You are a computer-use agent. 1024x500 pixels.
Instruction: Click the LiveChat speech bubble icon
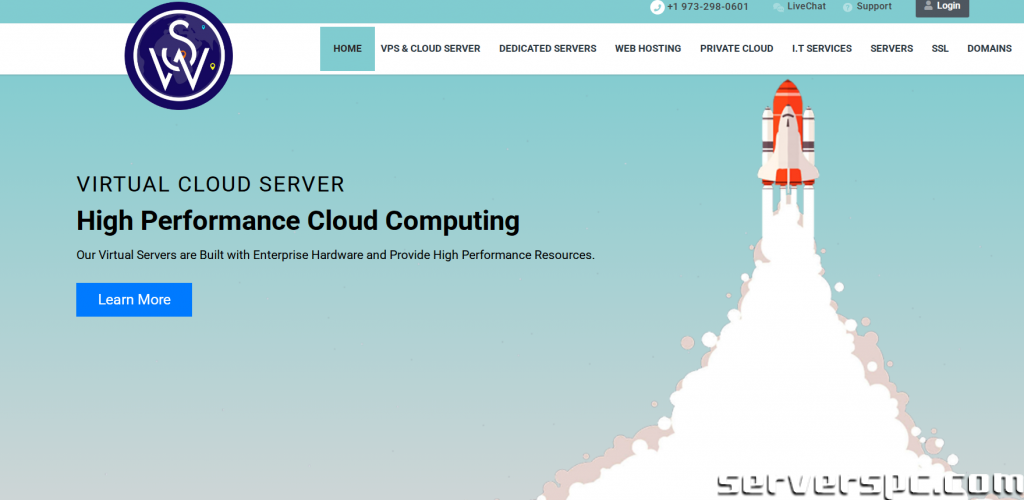pos(778,7)
